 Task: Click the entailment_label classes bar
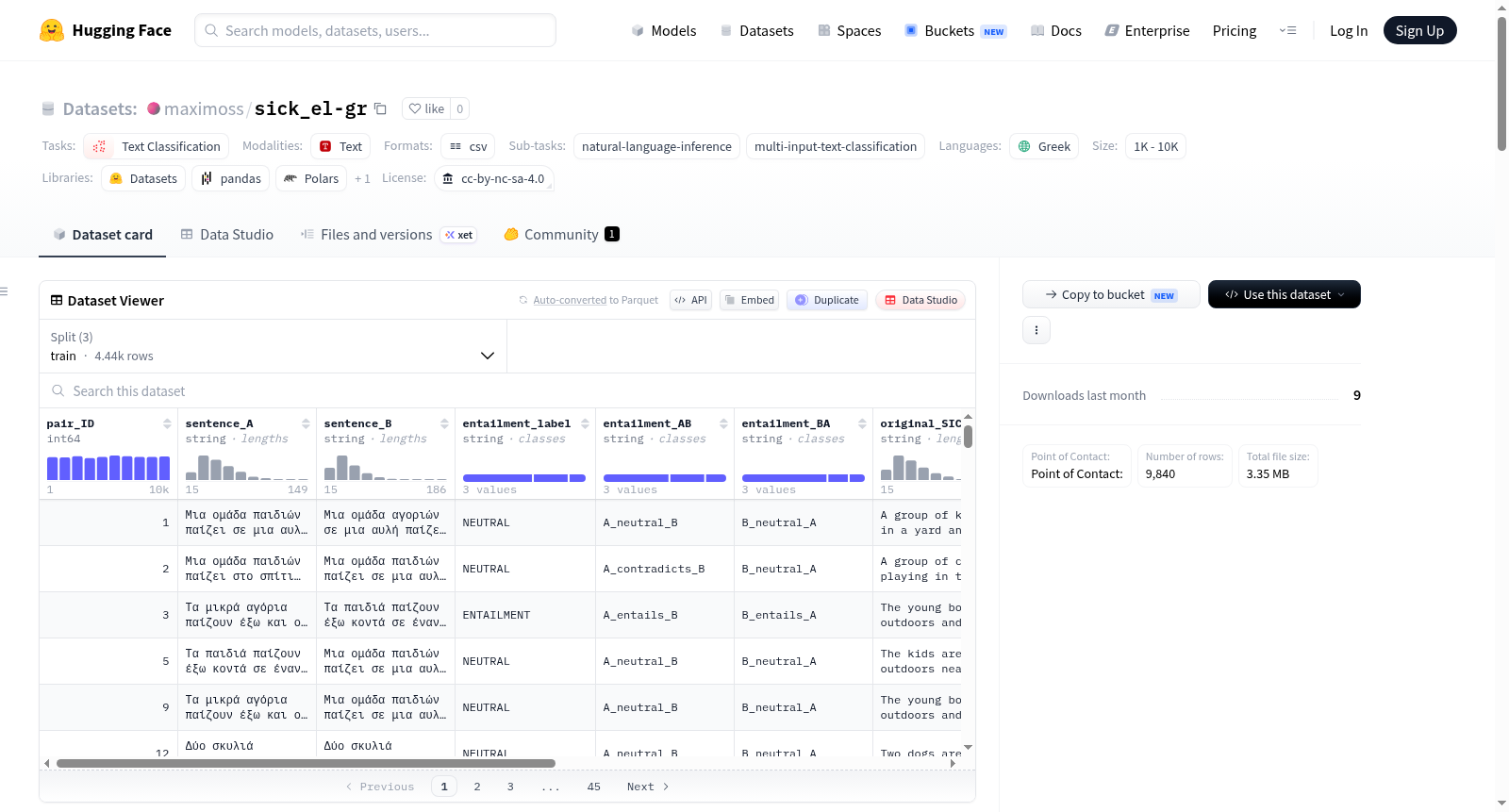click(524, 478)
